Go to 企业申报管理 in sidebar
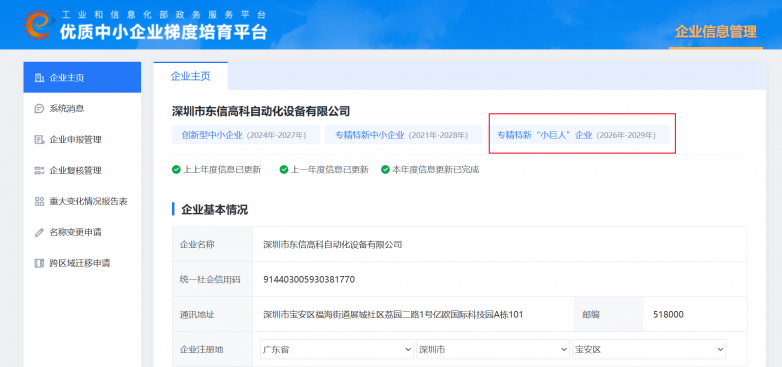This screenshot has width=782, height=367. coord(82,140)
